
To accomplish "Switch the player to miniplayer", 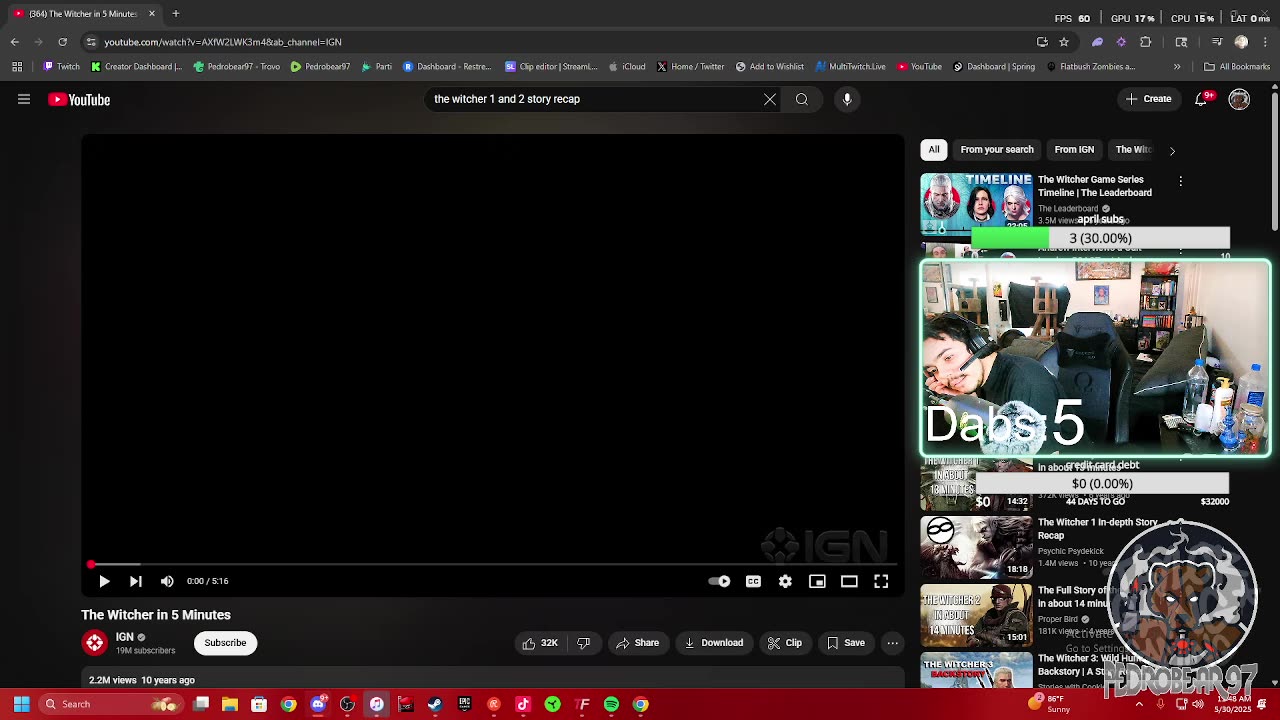I will click(x=817, y=581).
